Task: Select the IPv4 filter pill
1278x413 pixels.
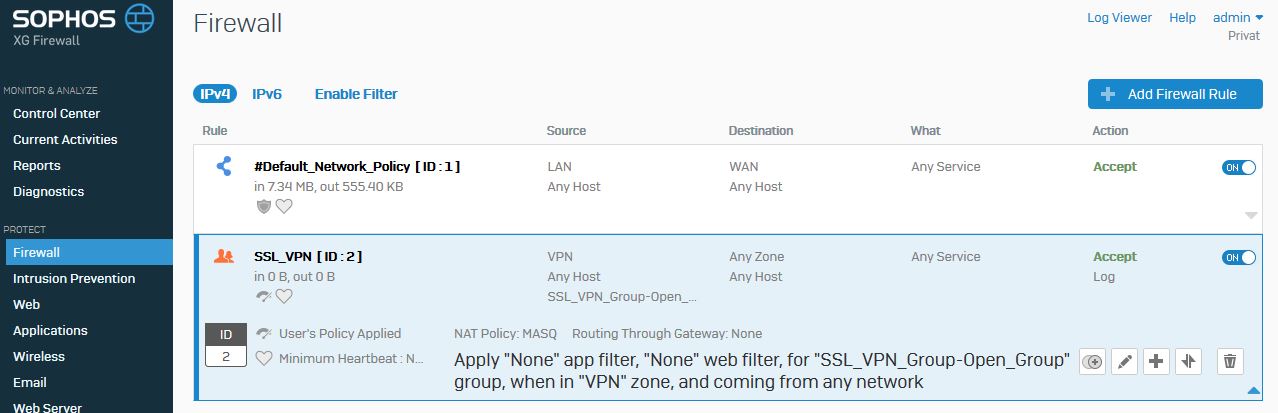Action: [x=215, y=94]
